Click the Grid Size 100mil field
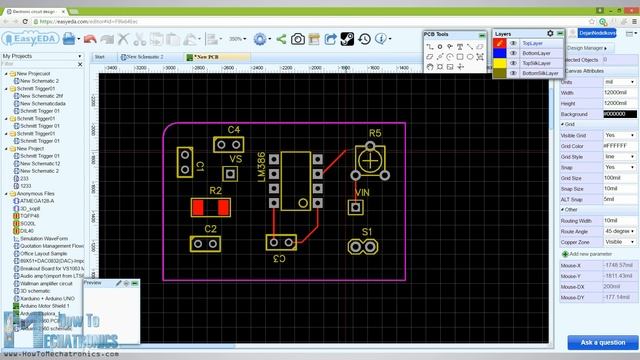Viewport: 640px width, 360px height. [620, 178]
